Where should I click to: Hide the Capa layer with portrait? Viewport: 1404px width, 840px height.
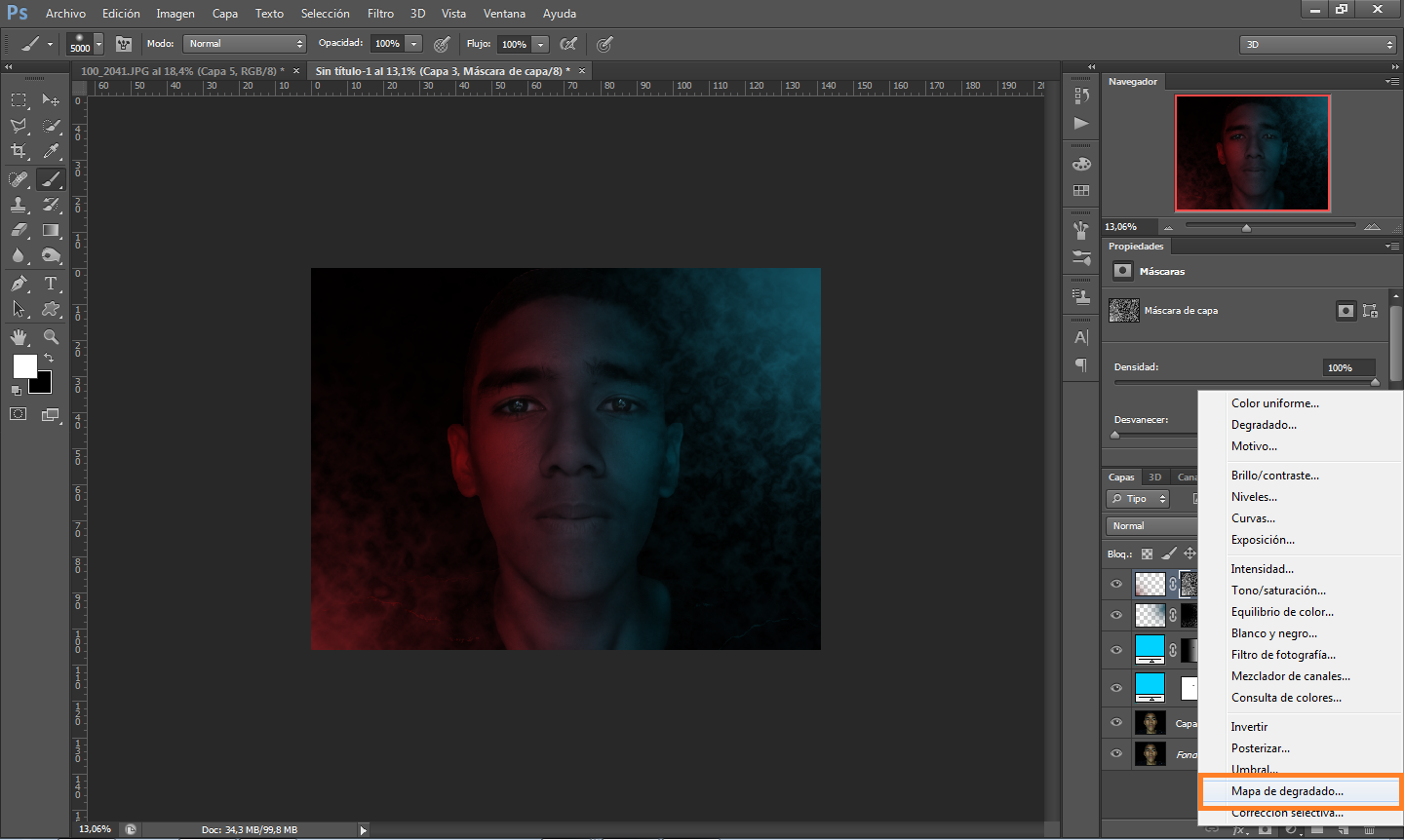tap(1116, 723)
